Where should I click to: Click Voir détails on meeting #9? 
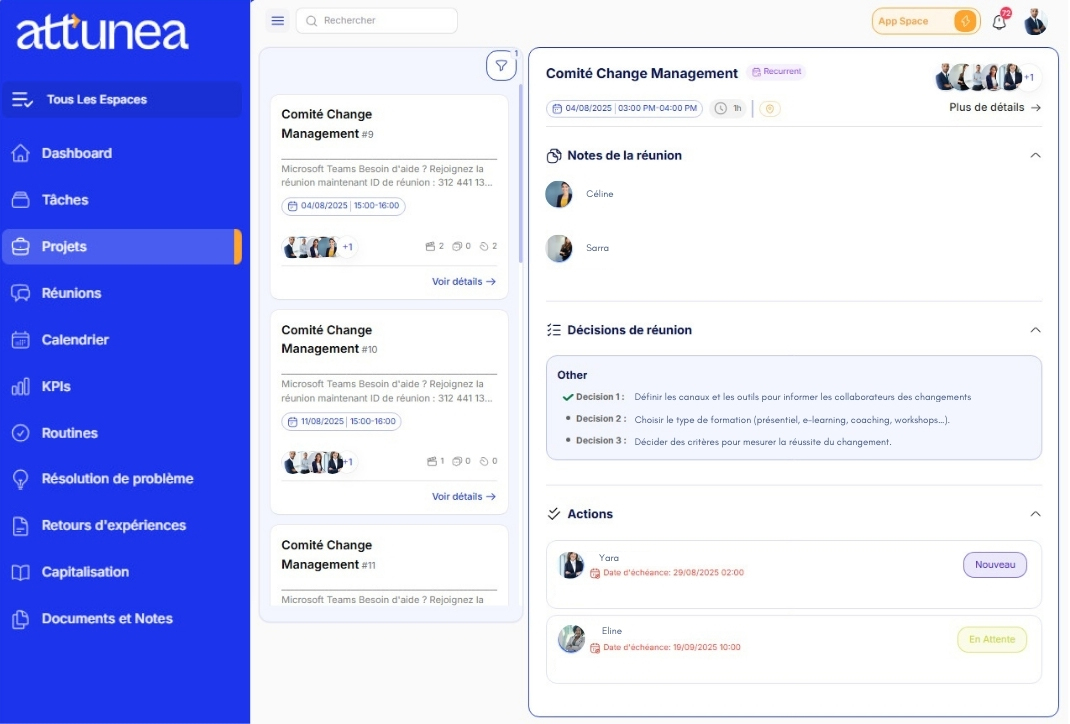tap(463, 282)
